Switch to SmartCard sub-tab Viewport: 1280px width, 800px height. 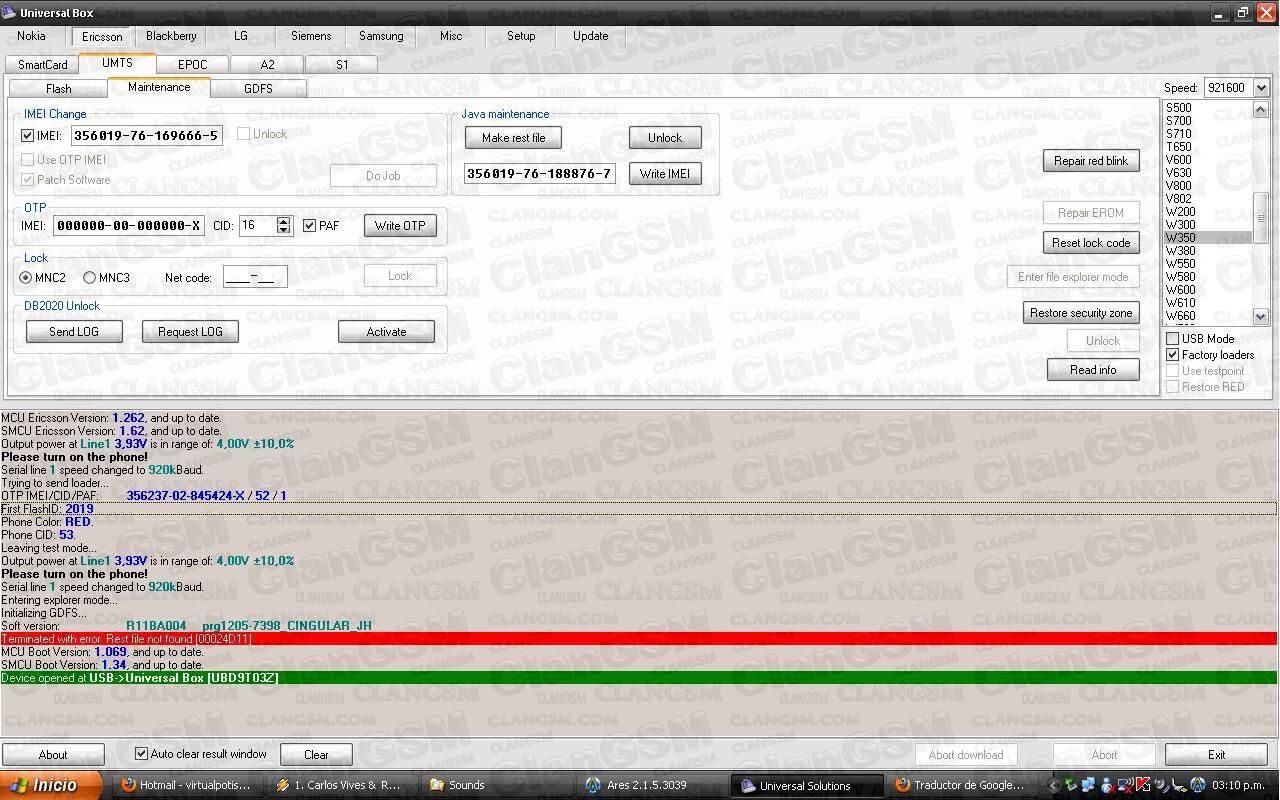pos(42,64)
